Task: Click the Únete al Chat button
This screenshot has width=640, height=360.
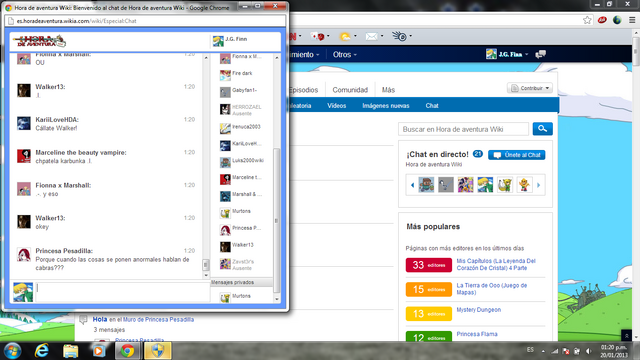Action: click(516, 155)
